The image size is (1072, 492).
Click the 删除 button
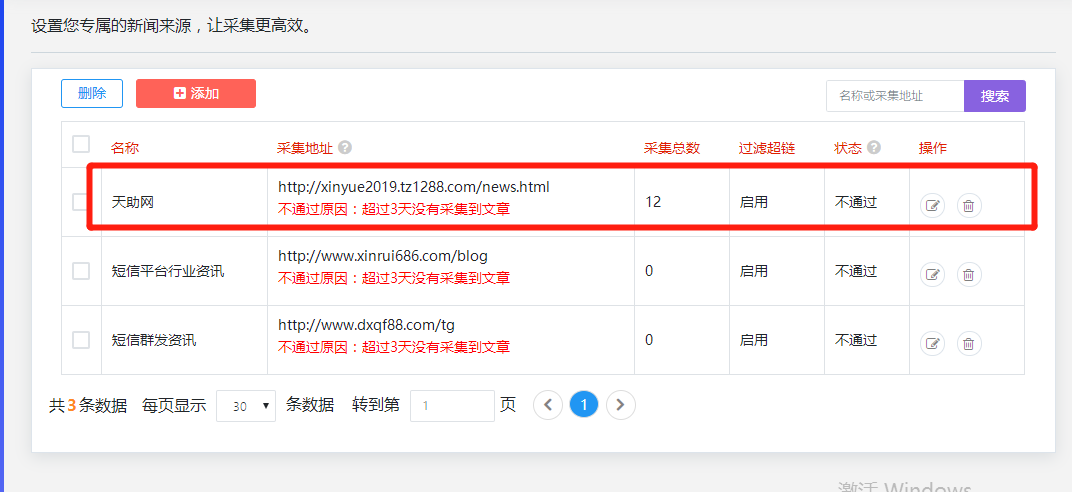click(92, 93)
